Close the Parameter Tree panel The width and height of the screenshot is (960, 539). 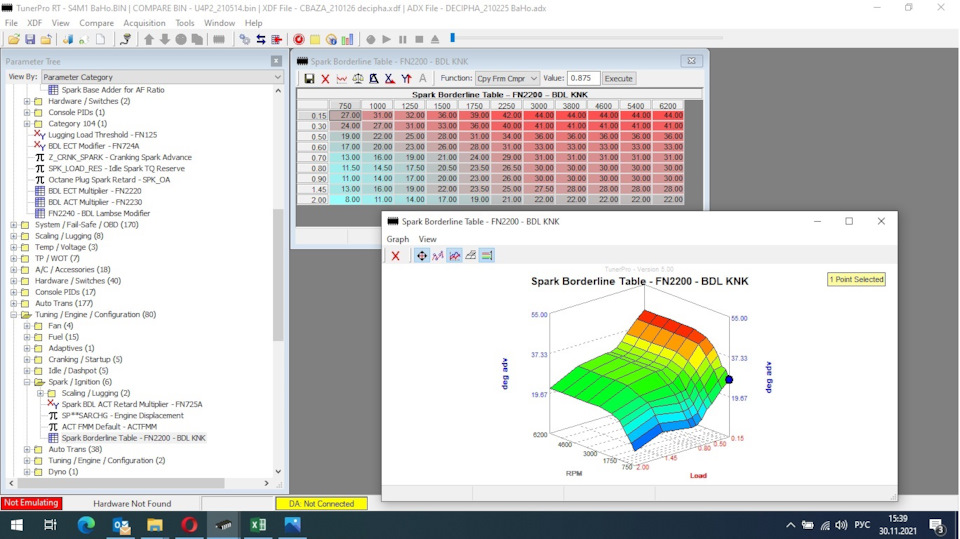coord(276,61)
